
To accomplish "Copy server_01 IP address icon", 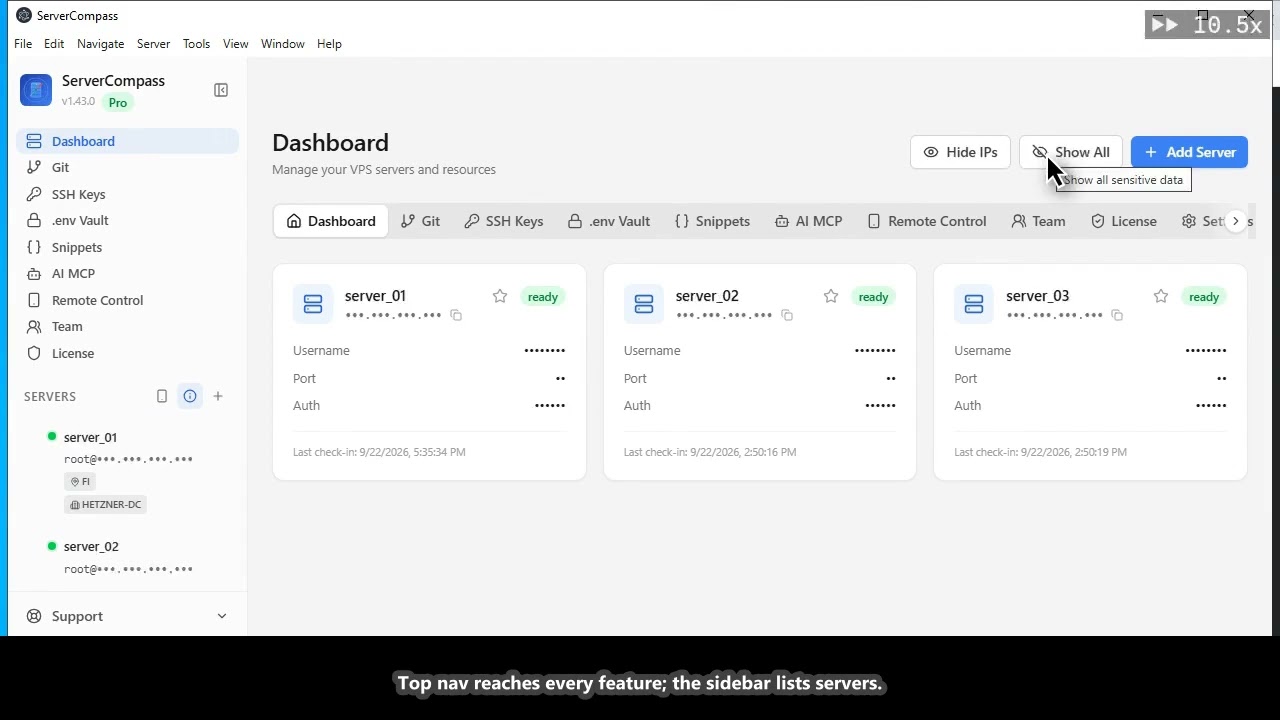I will click(x=456, y=315).
